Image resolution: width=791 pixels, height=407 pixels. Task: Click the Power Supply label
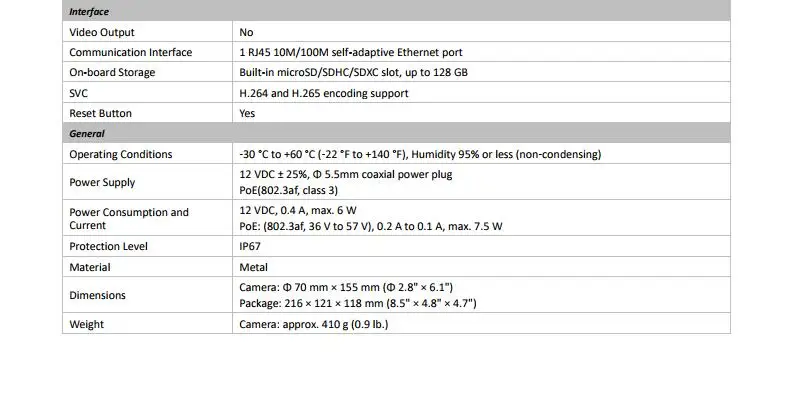click(x=102, y=183)
